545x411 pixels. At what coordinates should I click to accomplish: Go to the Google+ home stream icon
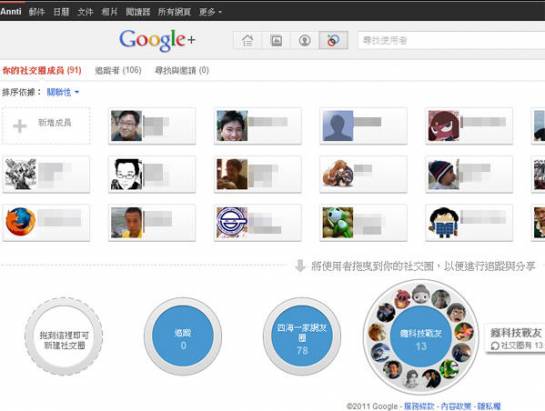[x=247, y=40]
